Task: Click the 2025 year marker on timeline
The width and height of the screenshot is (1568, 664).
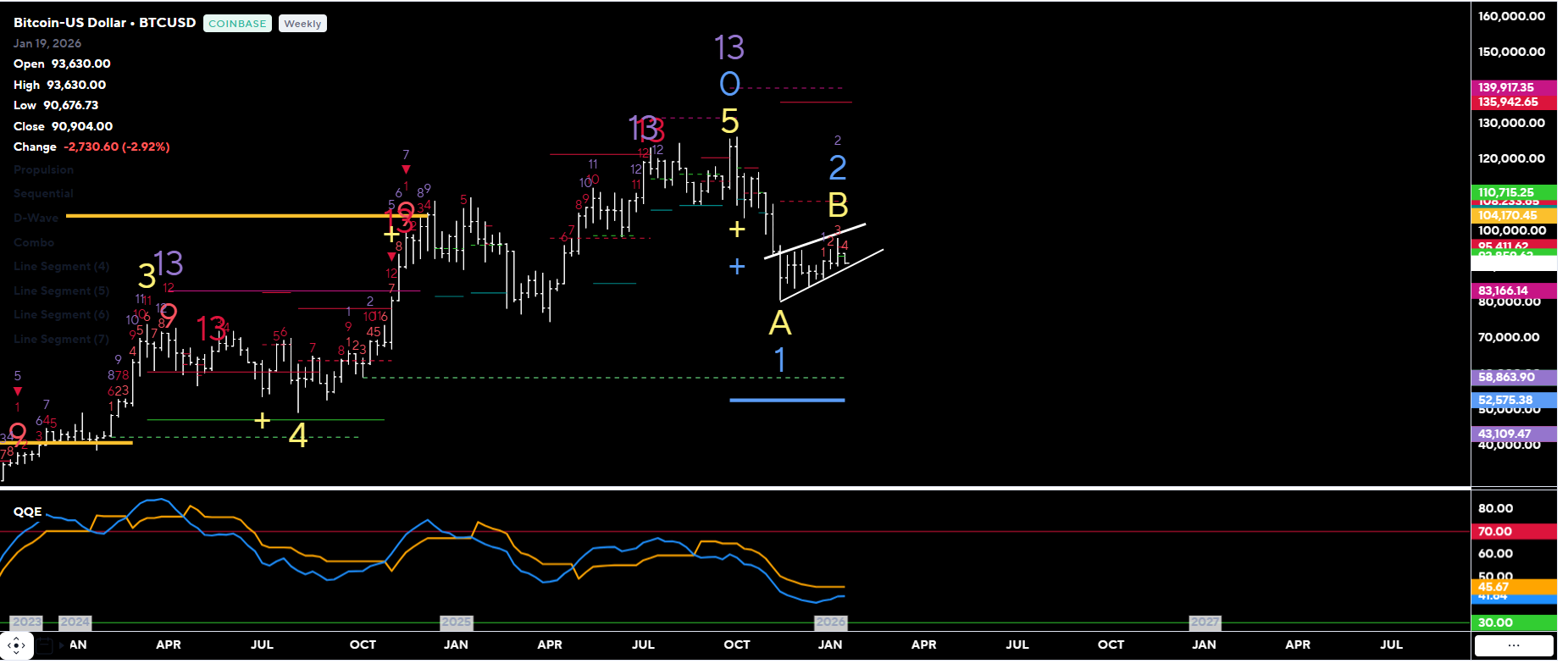Action: click(456, 622)
